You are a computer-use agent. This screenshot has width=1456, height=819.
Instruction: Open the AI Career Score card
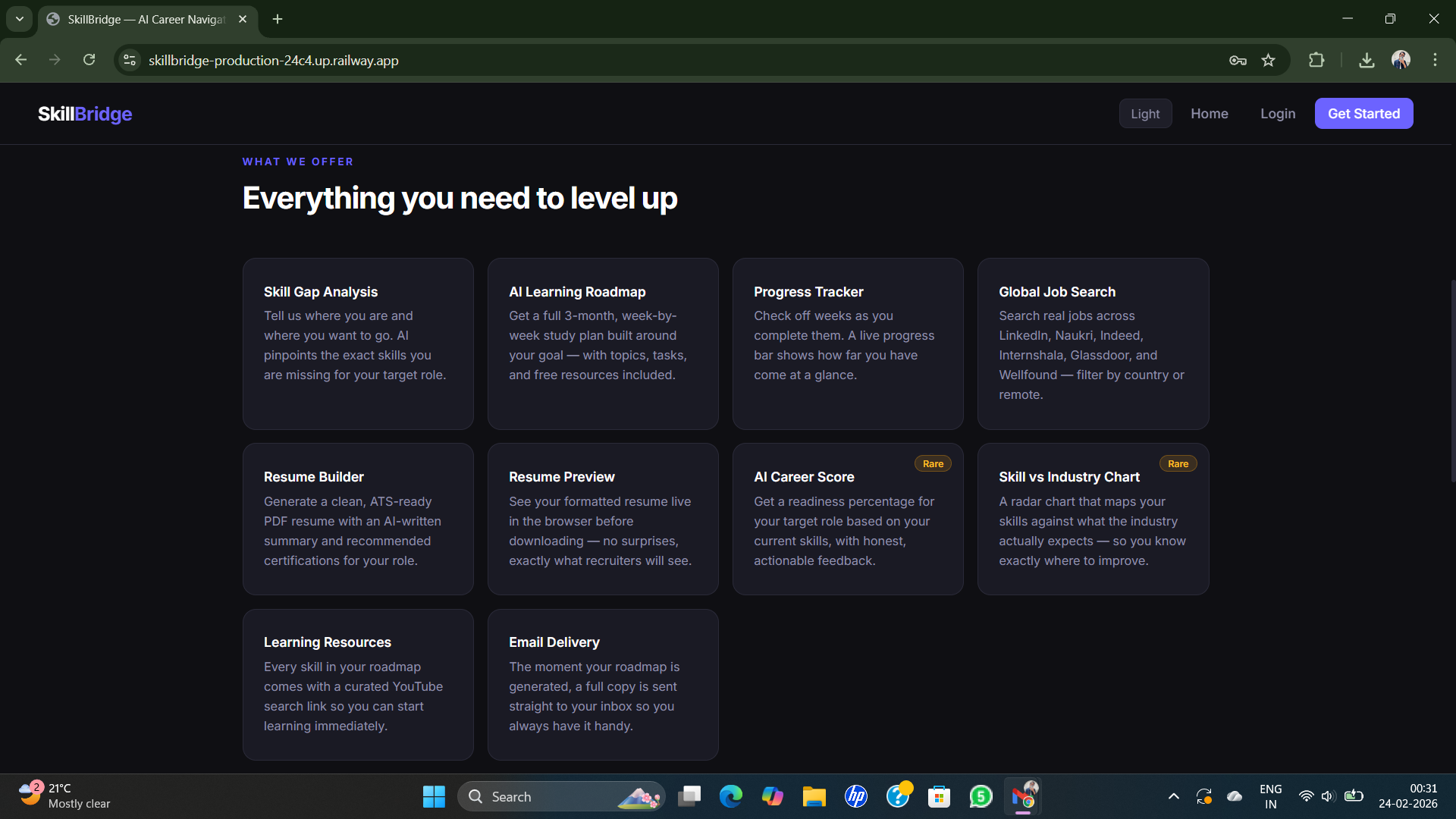click(x=847, y=519)
